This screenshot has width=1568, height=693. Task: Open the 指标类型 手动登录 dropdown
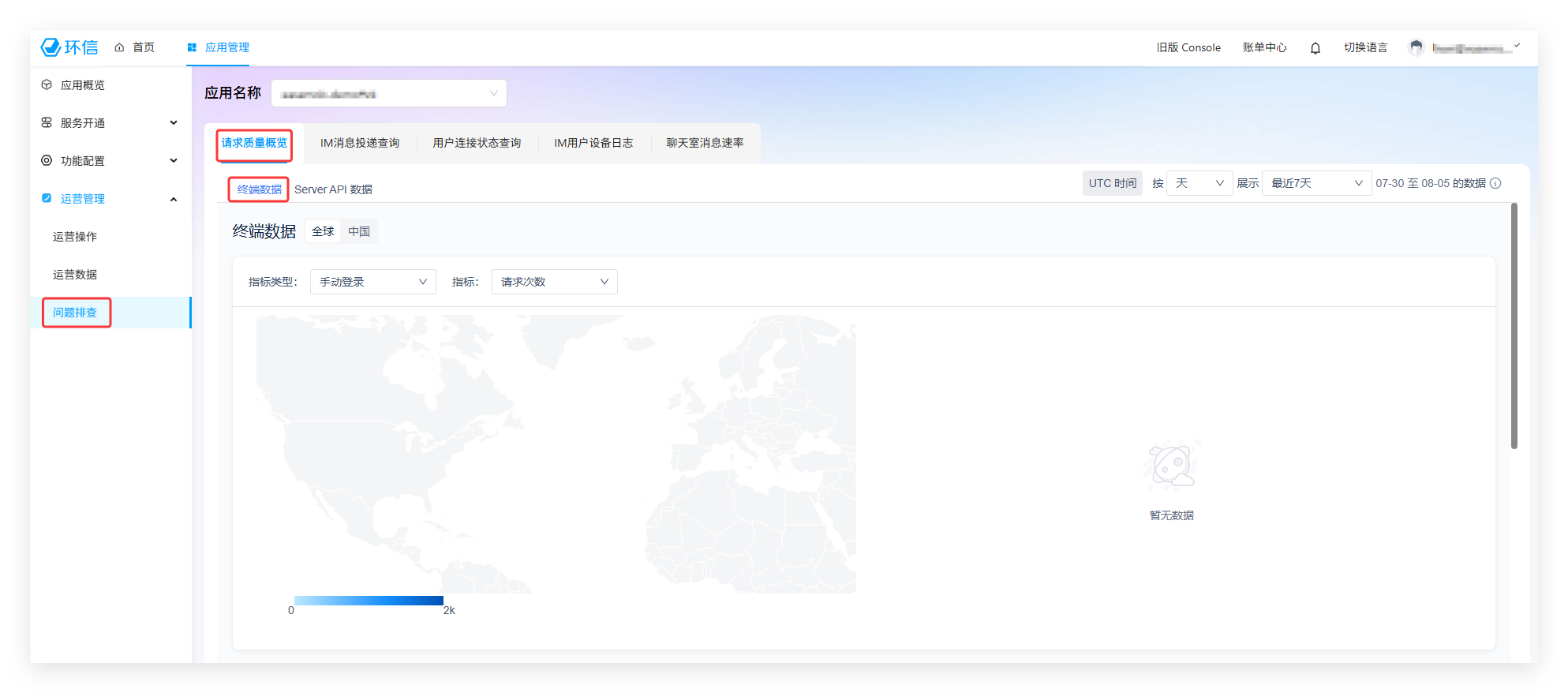[372, 282]
